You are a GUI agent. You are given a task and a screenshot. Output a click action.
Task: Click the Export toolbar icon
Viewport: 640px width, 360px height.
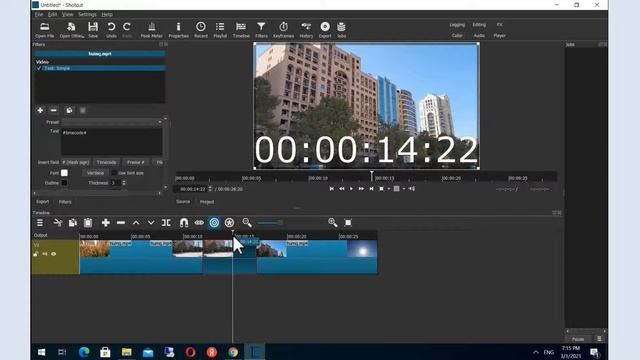(325, 30)
